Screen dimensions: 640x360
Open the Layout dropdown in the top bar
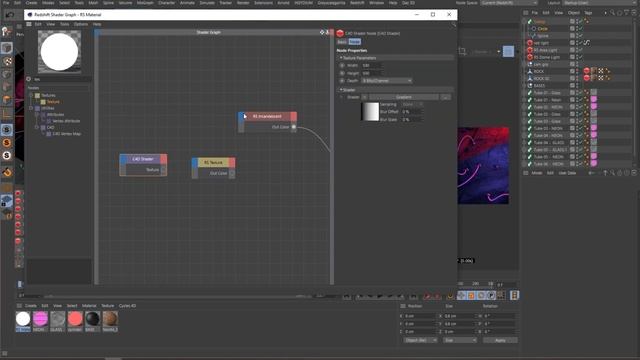tap(601, 3)
